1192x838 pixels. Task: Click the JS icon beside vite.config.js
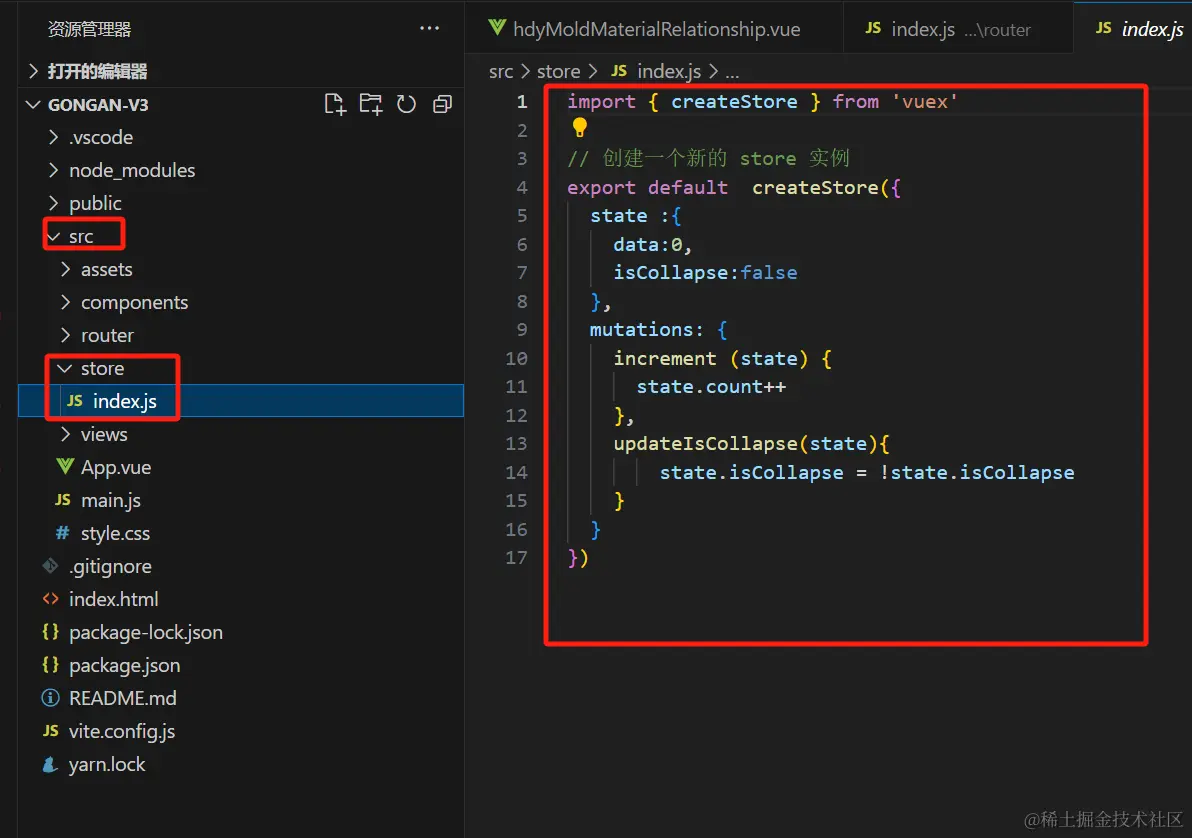click(51, 731)
